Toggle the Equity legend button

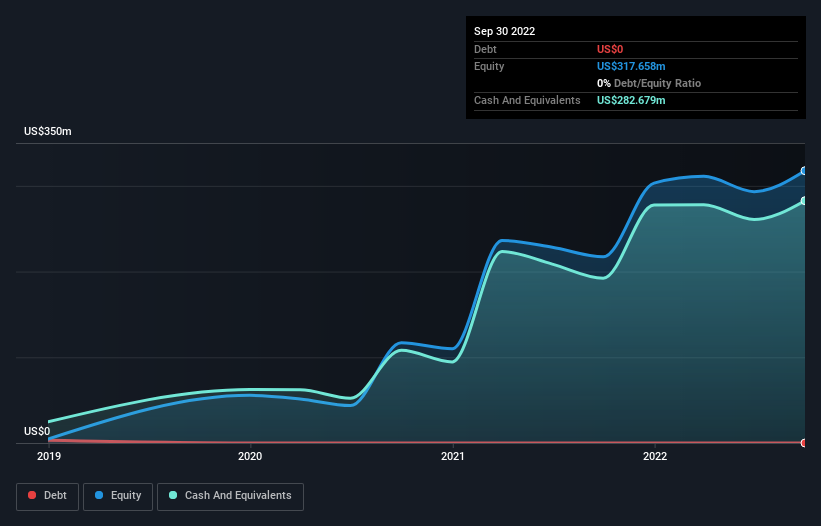118,496
